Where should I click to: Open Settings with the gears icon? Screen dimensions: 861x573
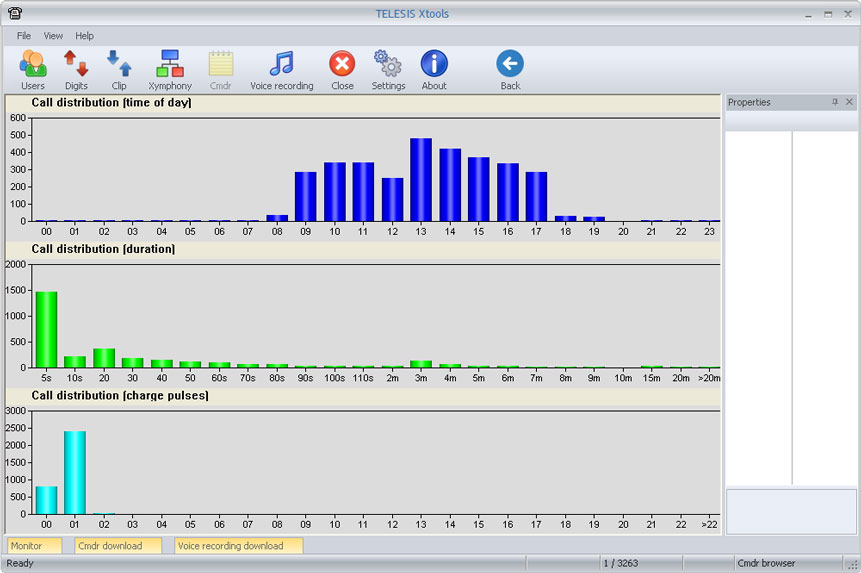coord(388,70)
